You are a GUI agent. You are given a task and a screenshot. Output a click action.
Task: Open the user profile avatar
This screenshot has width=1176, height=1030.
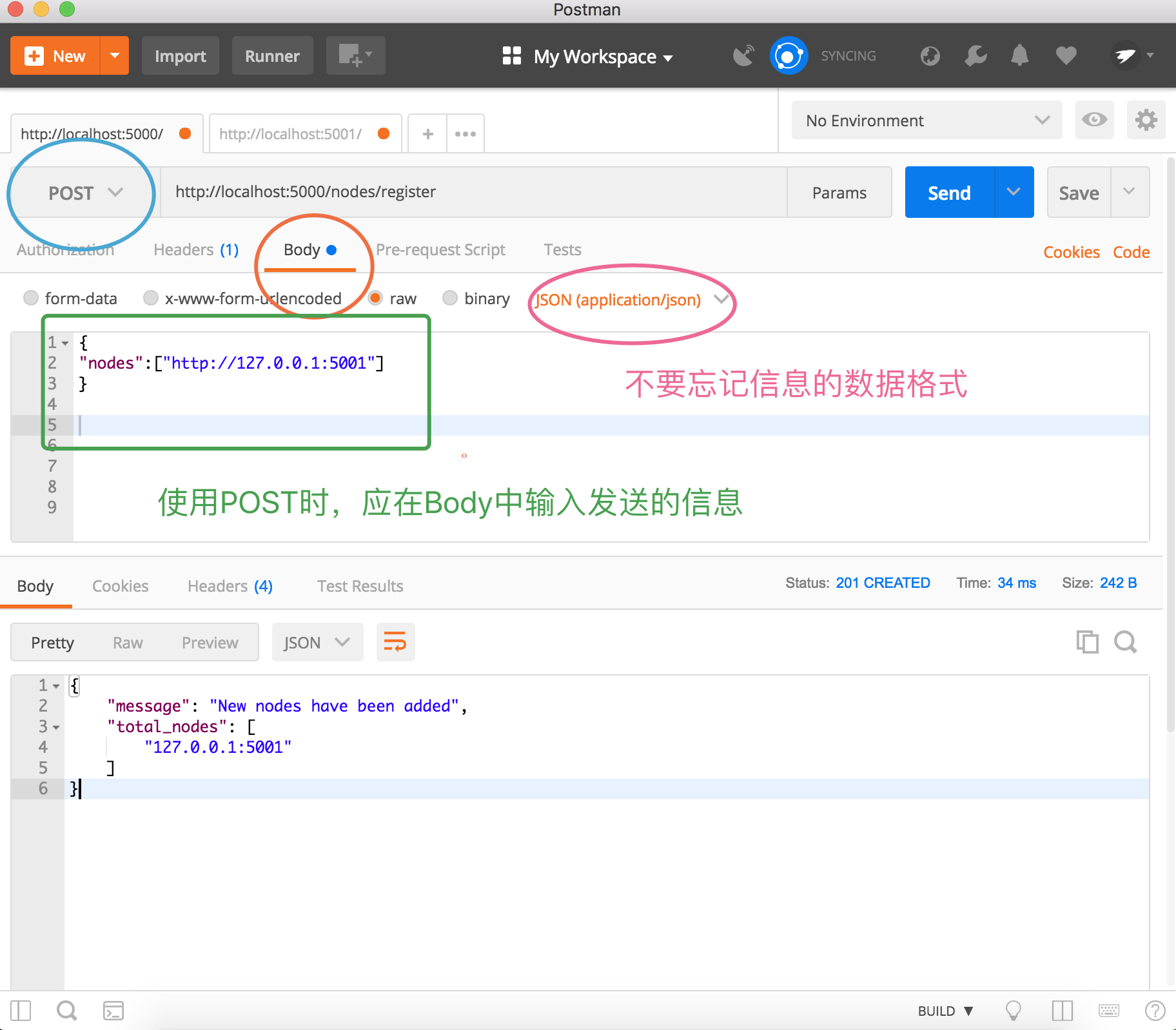click(1126, 56)
